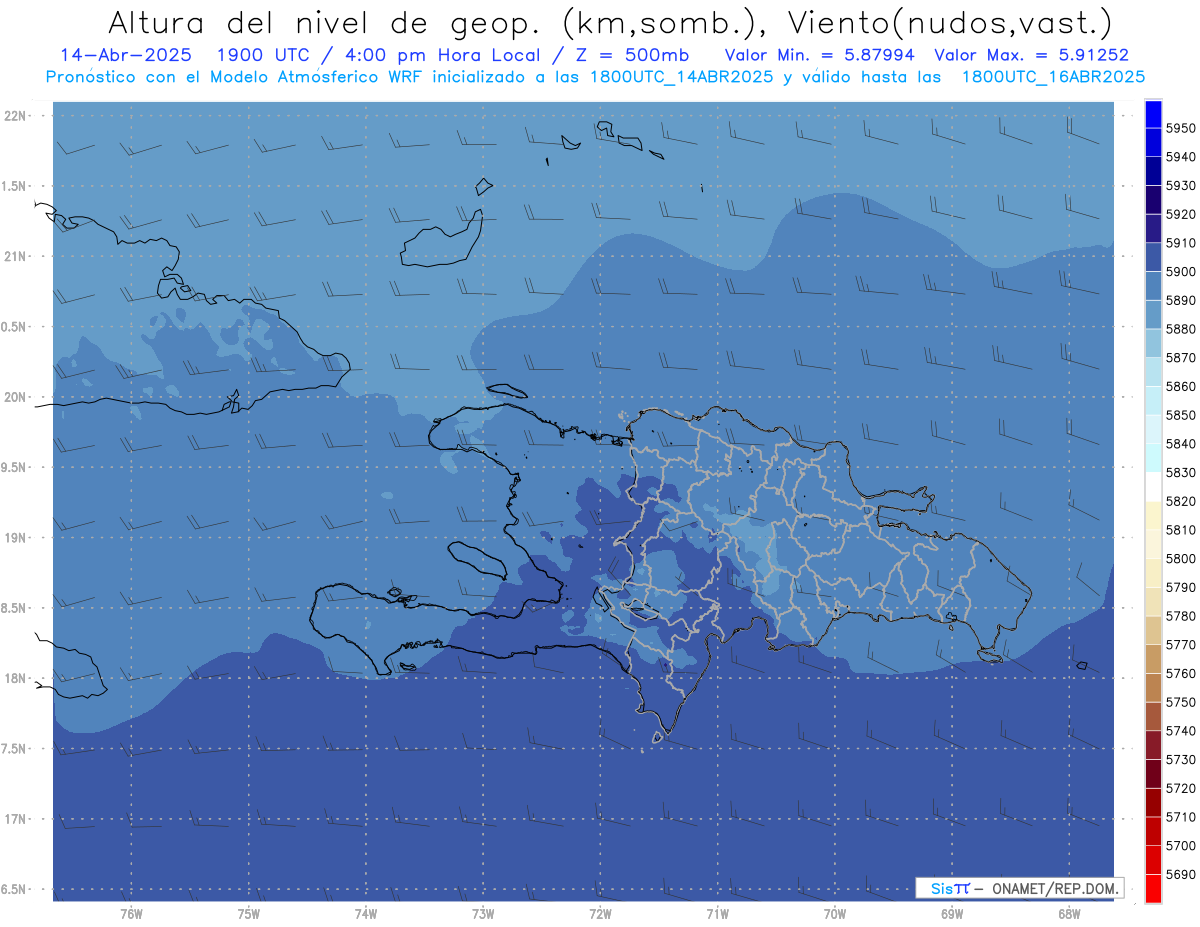Click the '17N' latitude label

pyautogui.click(x=17, y=819)
